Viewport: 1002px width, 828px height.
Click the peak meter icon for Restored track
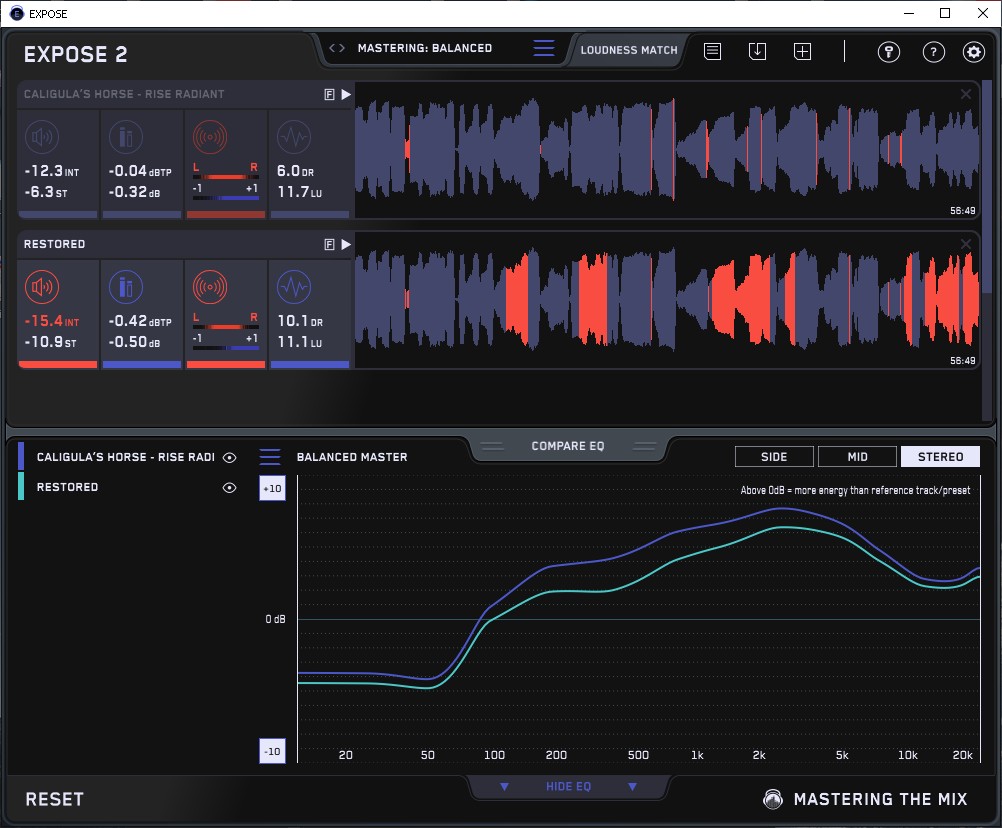click(126, 287)
